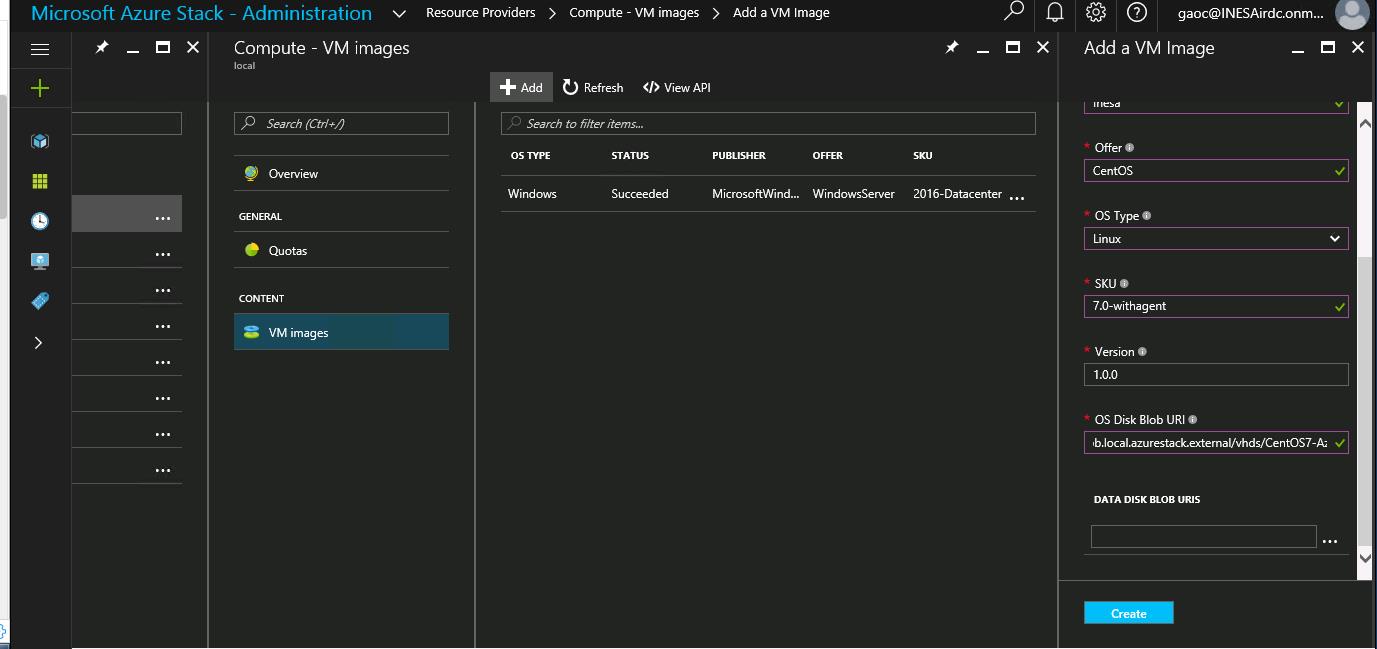Open ellipsis next to data disk URI field
1377x649 pixels.
click(1330, 540)
